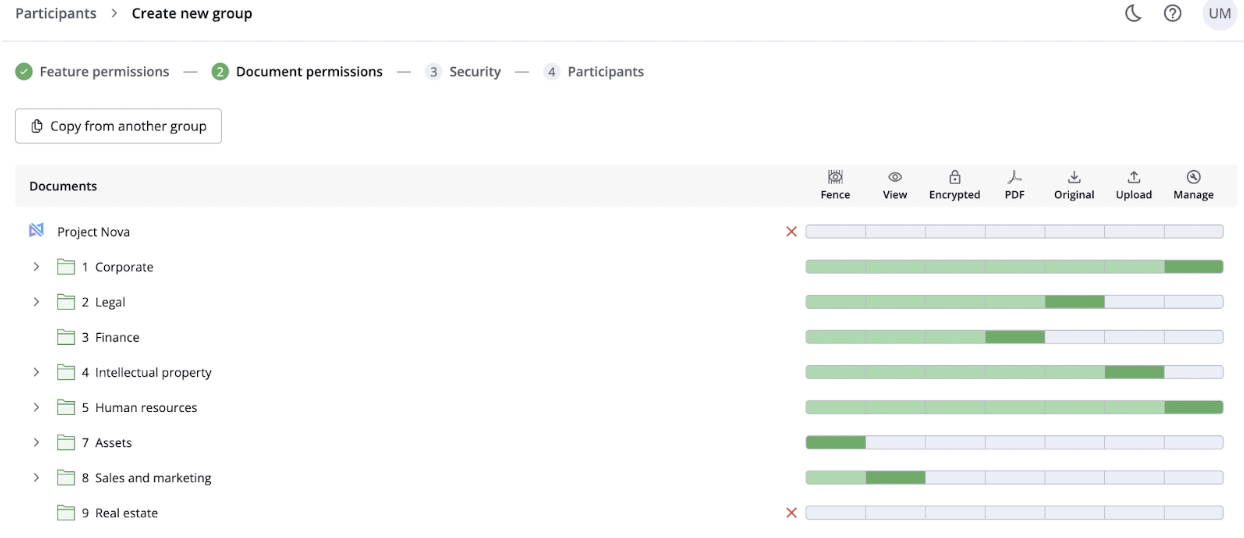Open help via the question mark icon
This screenshot has width=1244, height=538.
coord(1173,14)
